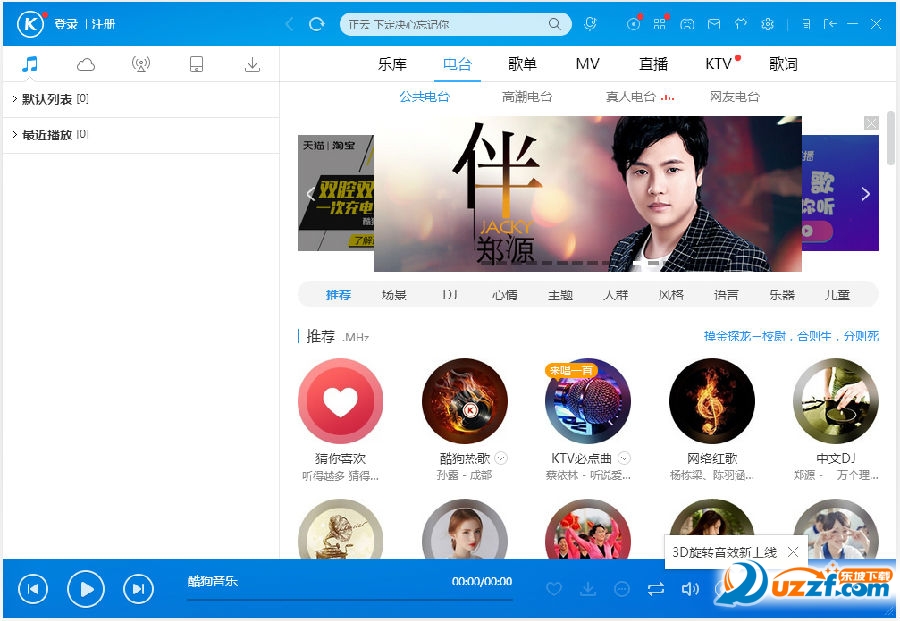Select the 真人电台 sub-tab
This screenshot has height=621, width=900.
[631, 96]
